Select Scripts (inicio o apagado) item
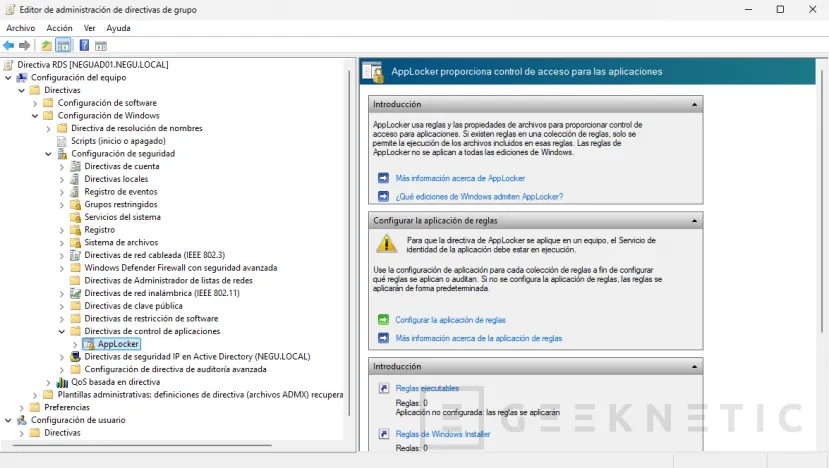Screen dimensions: 829x468 point(118,141)
